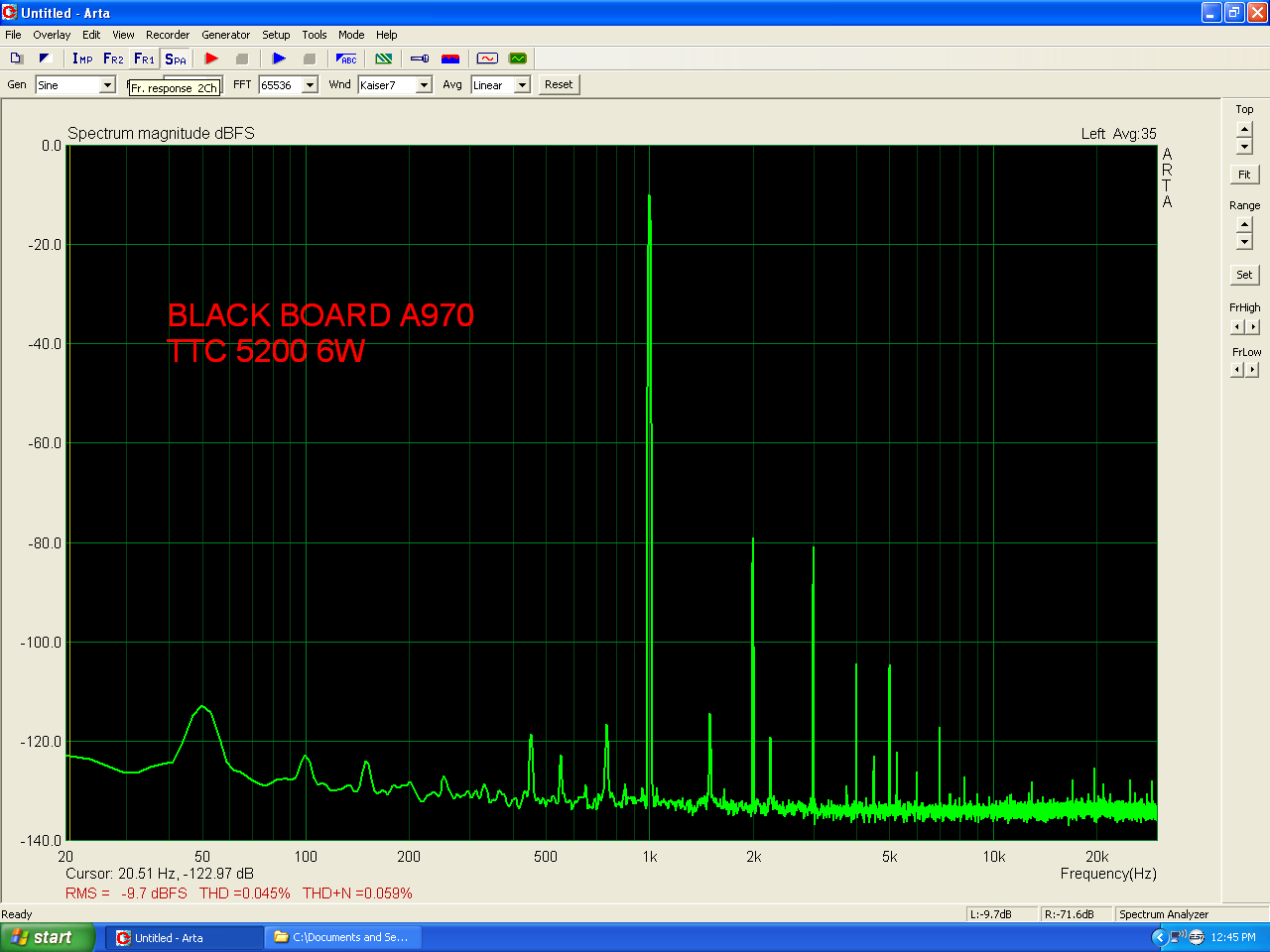1270x952 pixels.
Task: Switch to FR2 dual-channel frequency response mode
Action: [113, 59]
